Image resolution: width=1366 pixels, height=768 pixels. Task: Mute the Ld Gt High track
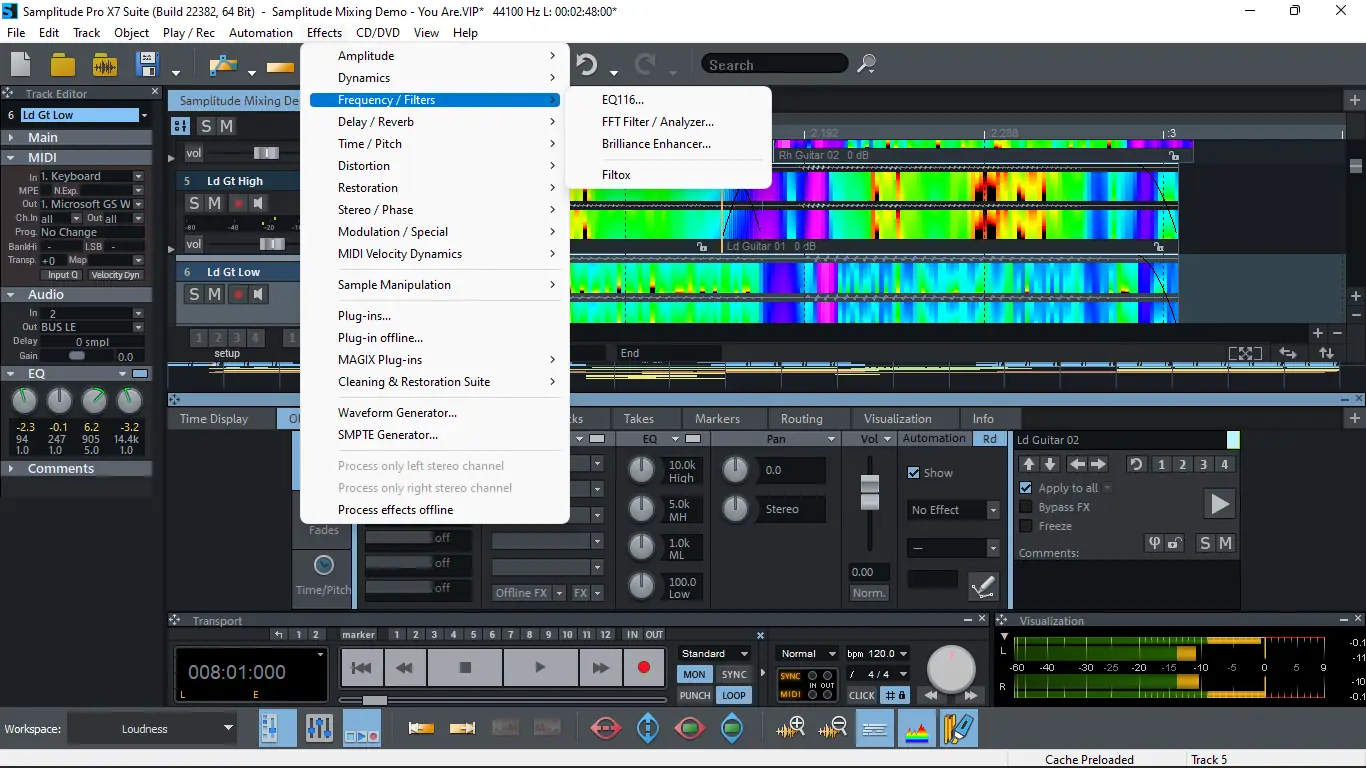[214, 203]
